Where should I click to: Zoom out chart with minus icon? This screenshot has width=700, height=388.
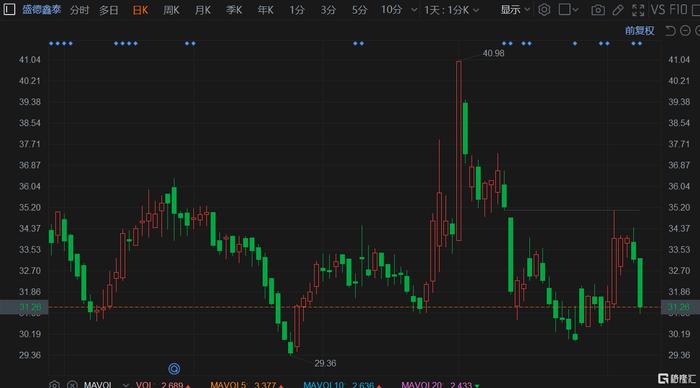685,31
